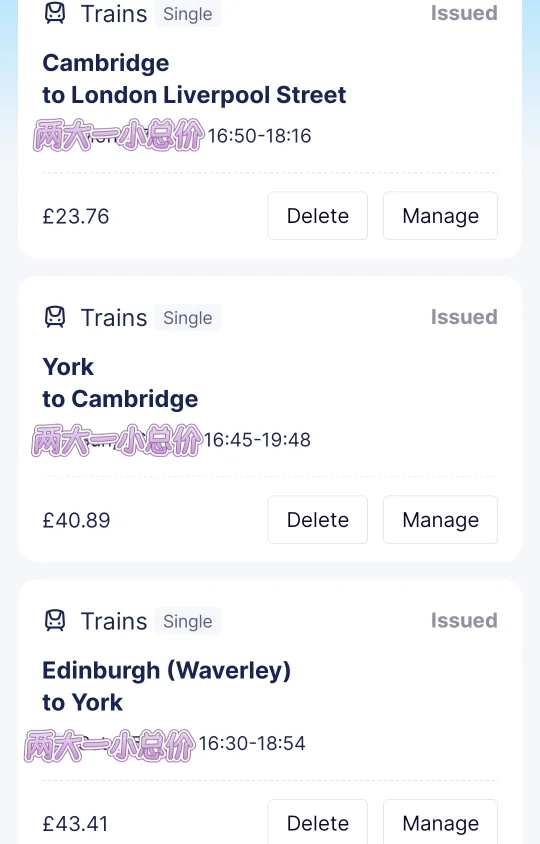Click the 16:30-18:54 departure time
Viewport: 540px width, 844px height.
[x=252, y=743]
